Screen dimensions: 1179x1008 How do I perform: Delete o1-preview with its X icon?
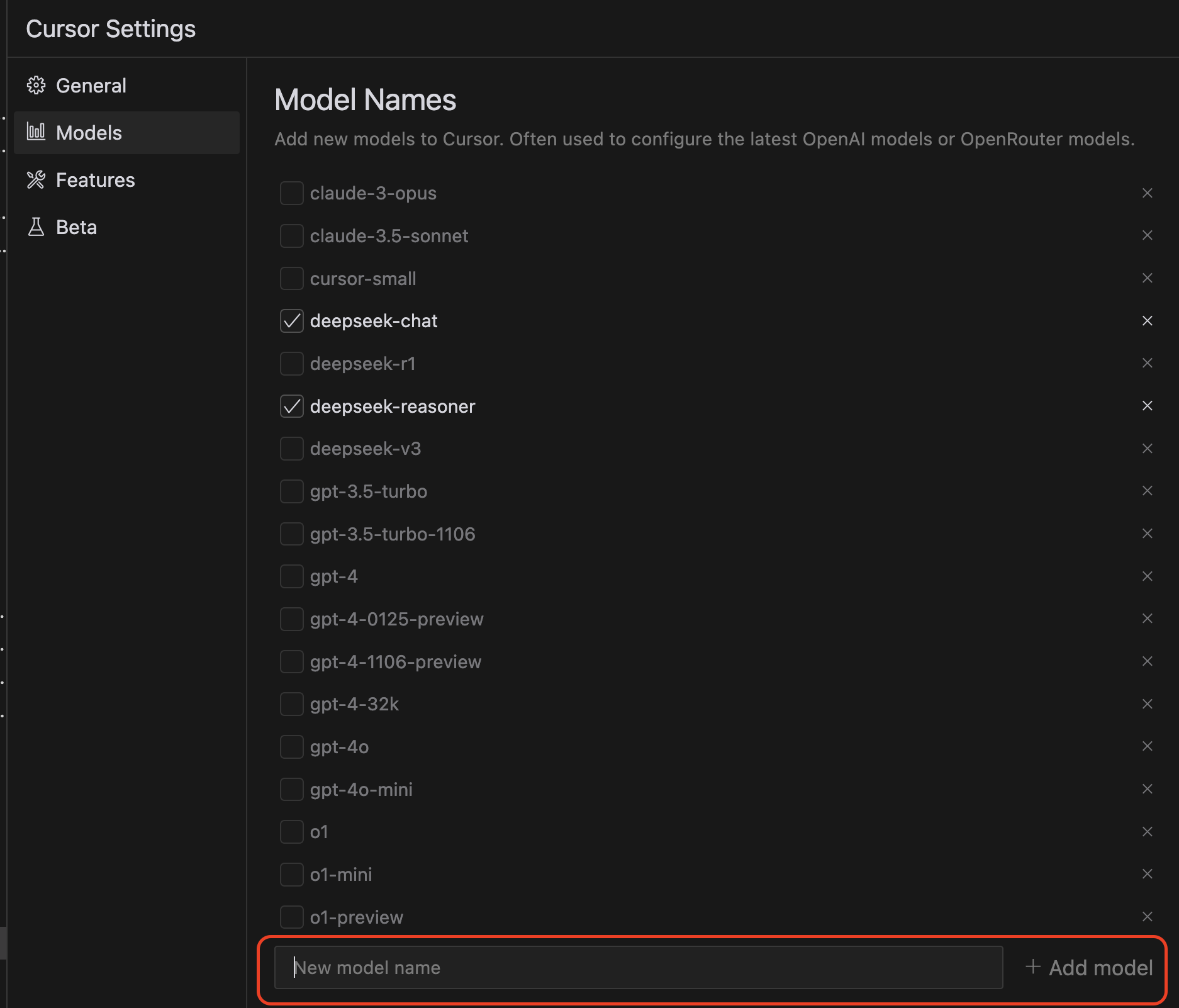(1147, 917)
